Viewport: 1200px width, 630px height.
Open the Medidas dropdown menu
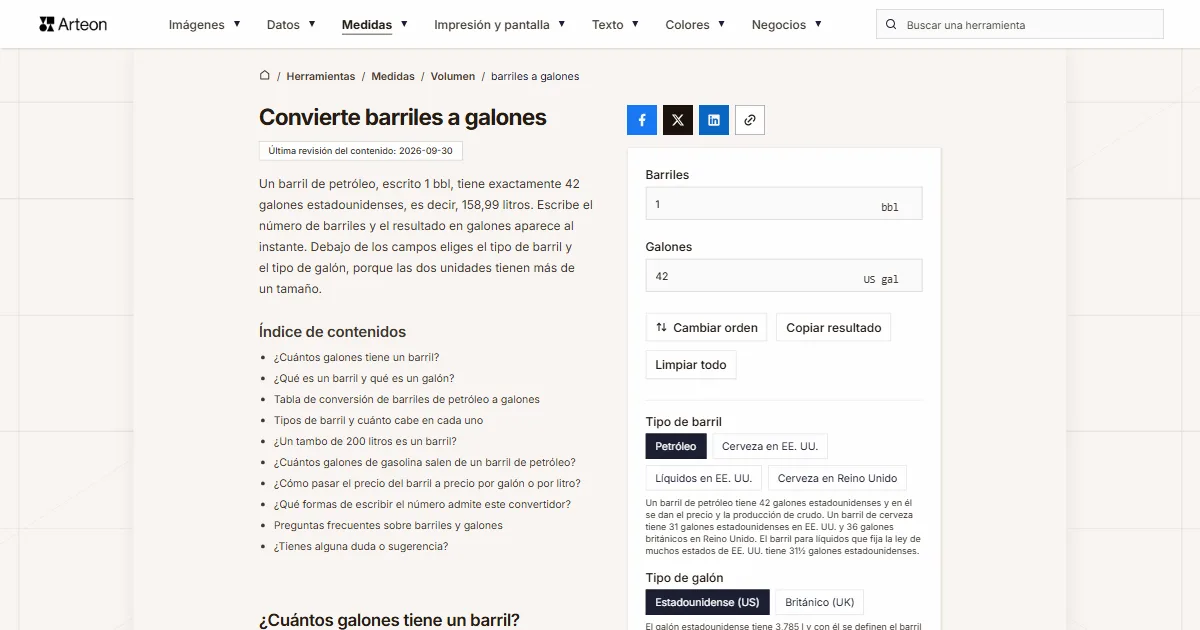(375, 25)
